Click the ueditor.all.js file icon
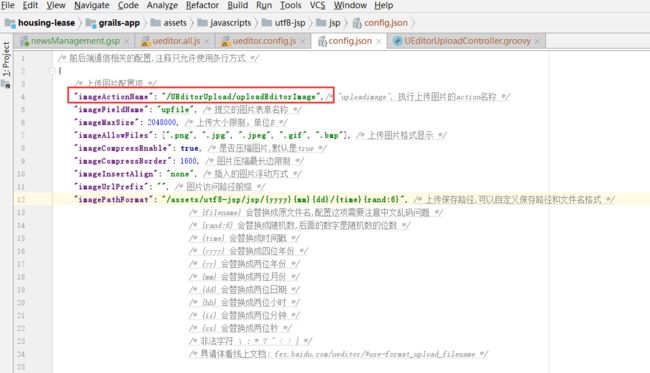Viewport: 650px width, 373px height. [x=145, y=41]
